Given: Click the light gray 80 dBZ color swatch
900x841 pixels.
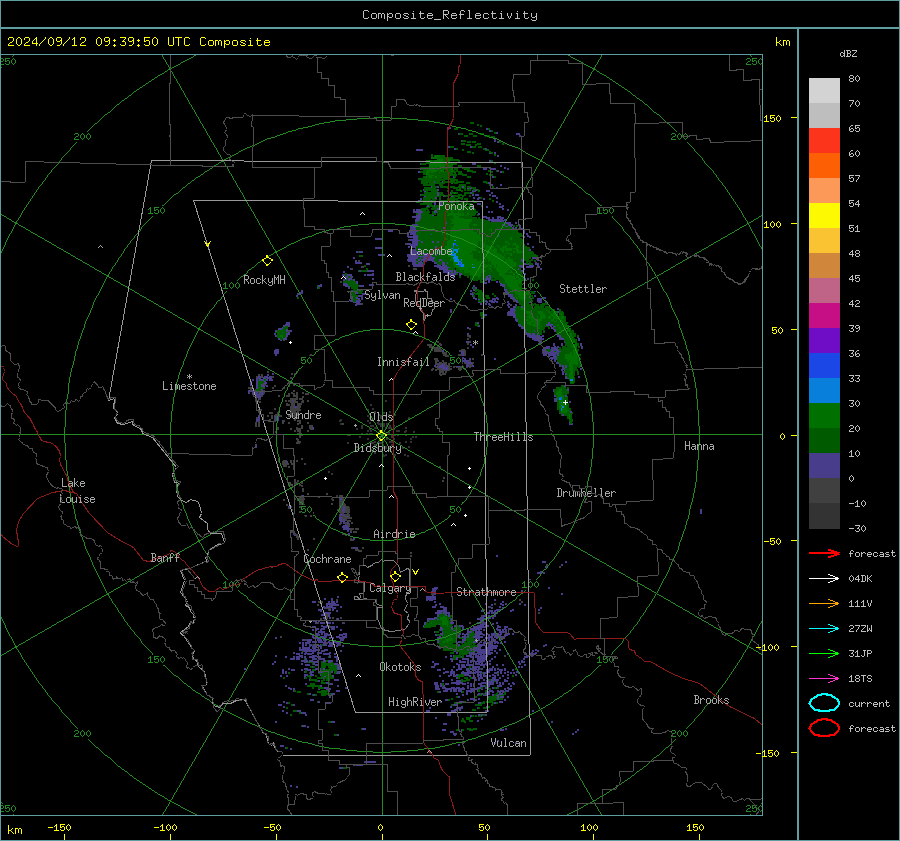Looking at the screenshot, I should tap(824, 90).
